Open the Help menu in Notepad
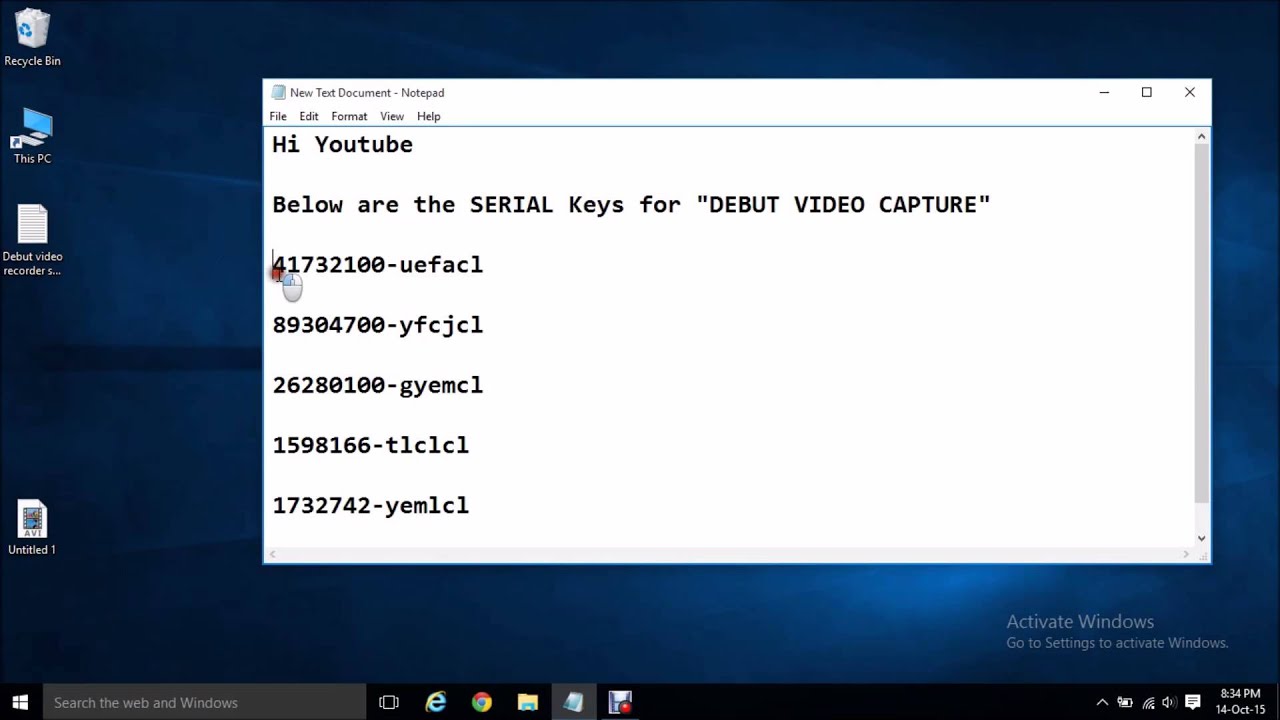 tap(429, 116)
